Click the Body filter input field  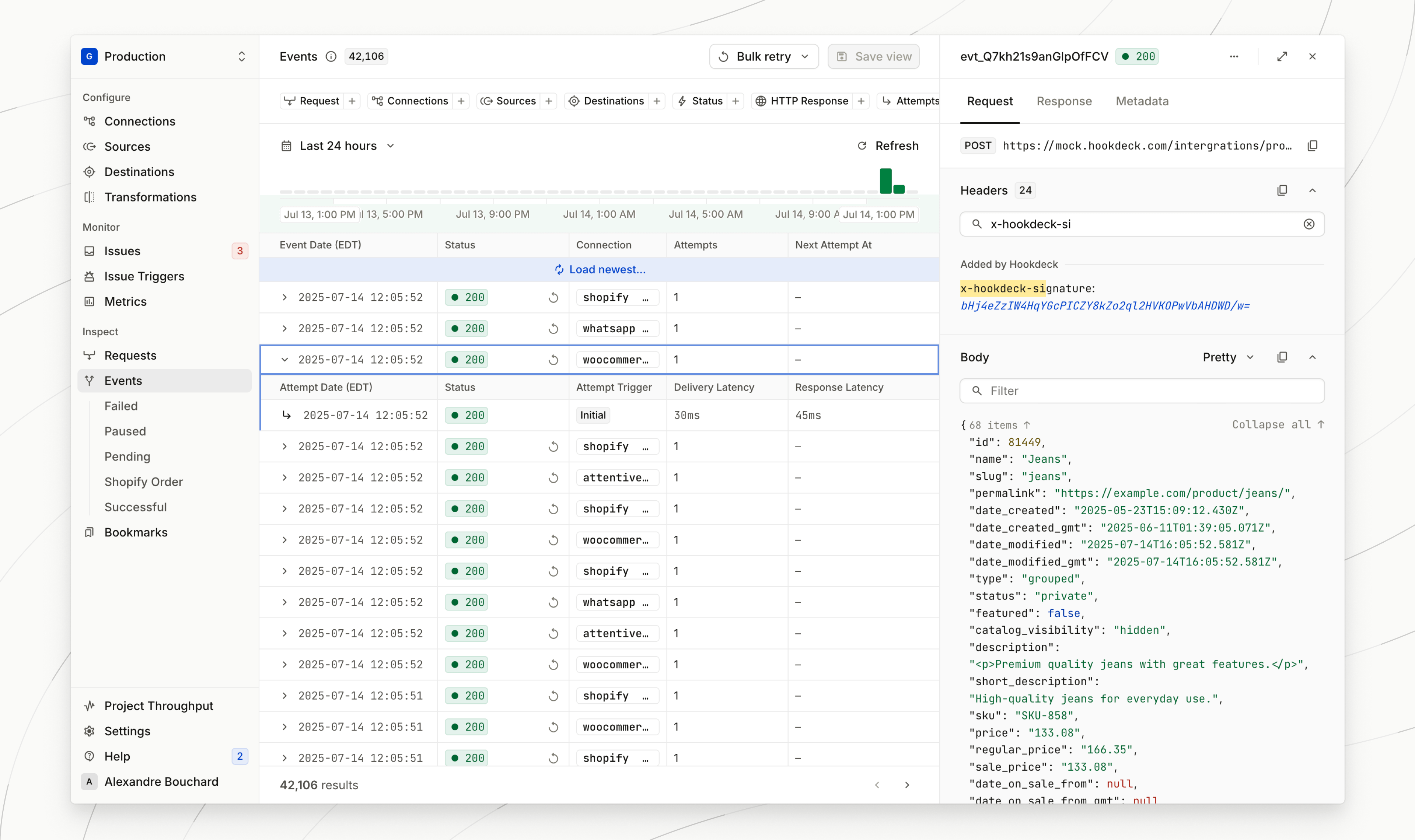pos(1142,391)
